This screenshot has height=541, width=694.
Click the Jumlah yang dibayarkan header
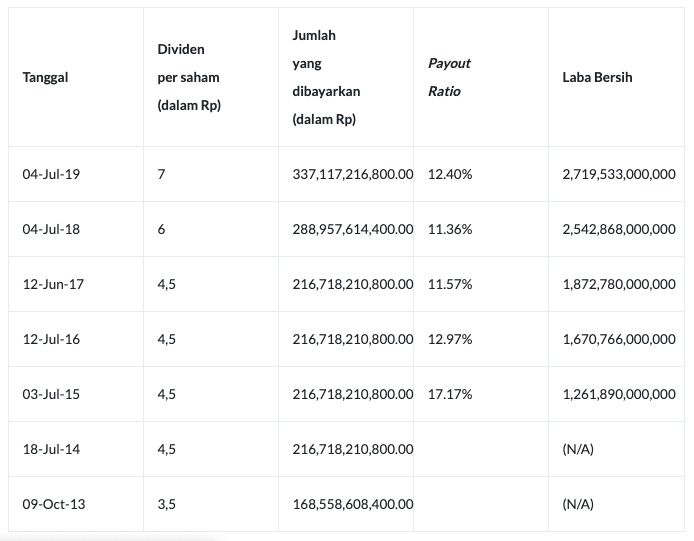326,77
